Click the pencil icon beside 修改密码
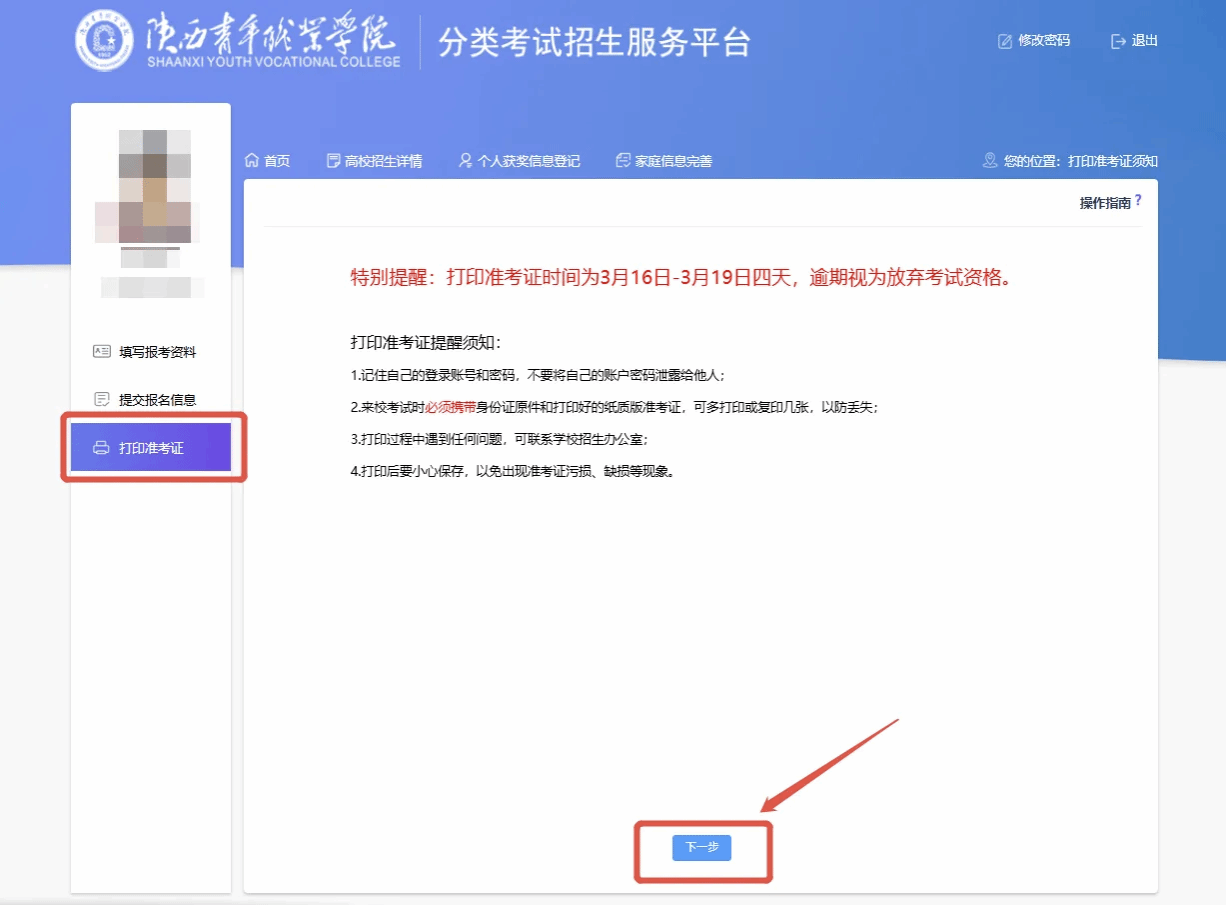The image size is (1226, 905). (x=1005, y=41)
